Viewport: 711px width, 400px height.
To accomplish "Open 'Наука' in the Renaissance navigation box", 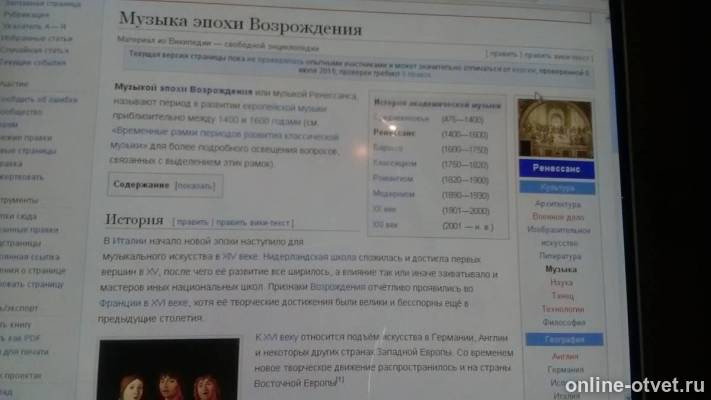I will [561, 283].
